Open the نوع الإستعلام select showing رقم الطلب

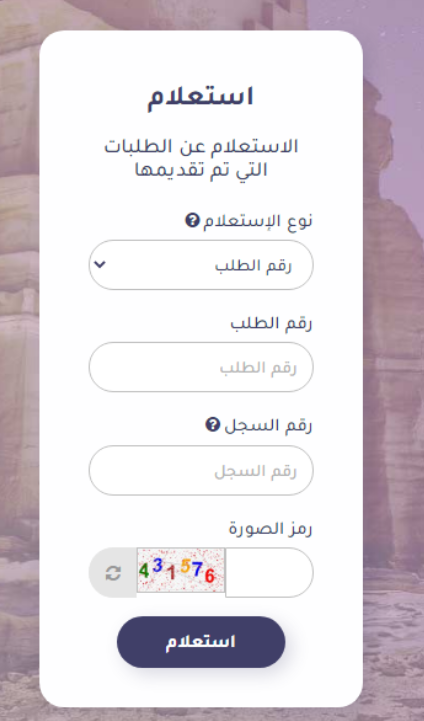point(201,265)
